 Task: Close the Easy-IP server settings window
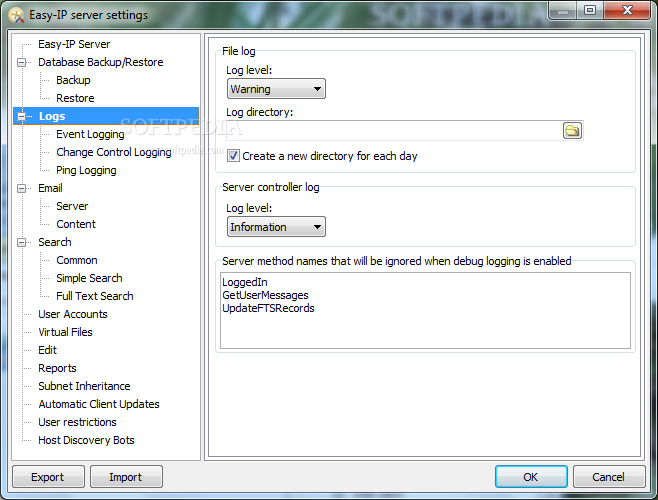point(627,10)
